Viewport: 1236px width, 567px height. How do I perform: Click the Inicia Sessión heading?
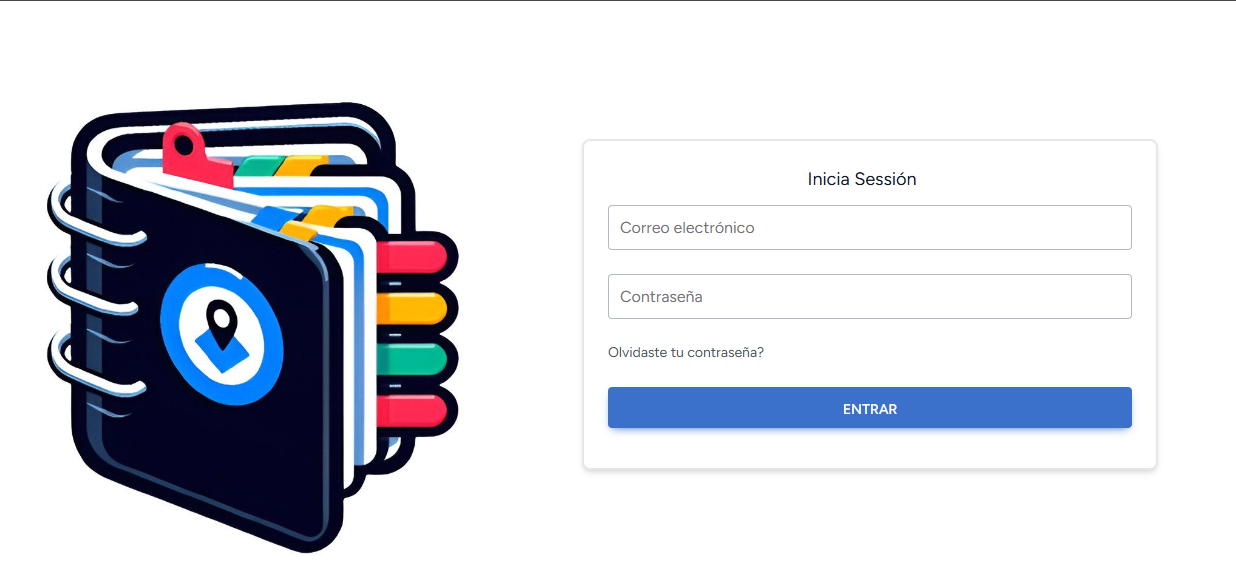pyautogui.click(x=862, y=180)
